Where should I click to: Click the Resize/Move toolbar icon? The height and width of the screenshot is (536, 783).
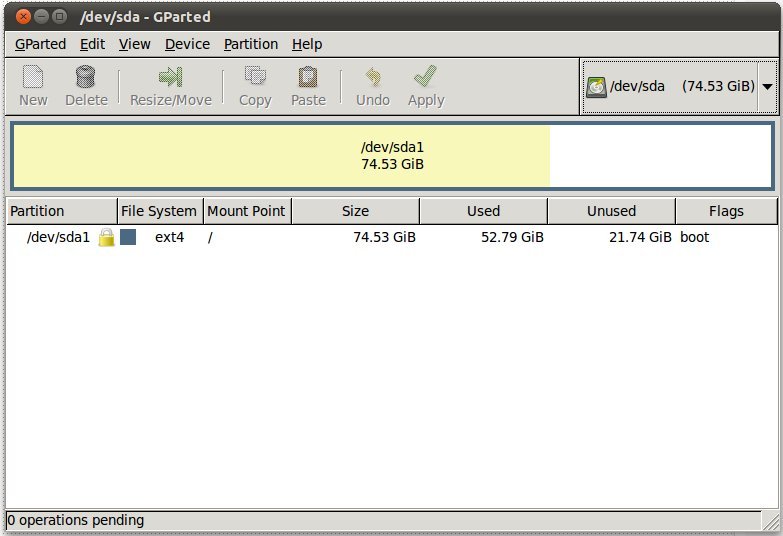point(171,77)
